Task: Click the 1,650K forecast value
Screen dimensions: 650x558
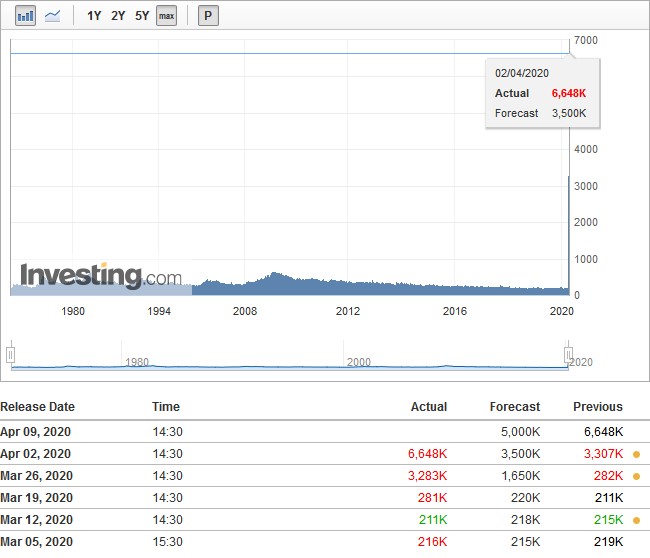Action: pyautogui.click(x=521, y=476)
